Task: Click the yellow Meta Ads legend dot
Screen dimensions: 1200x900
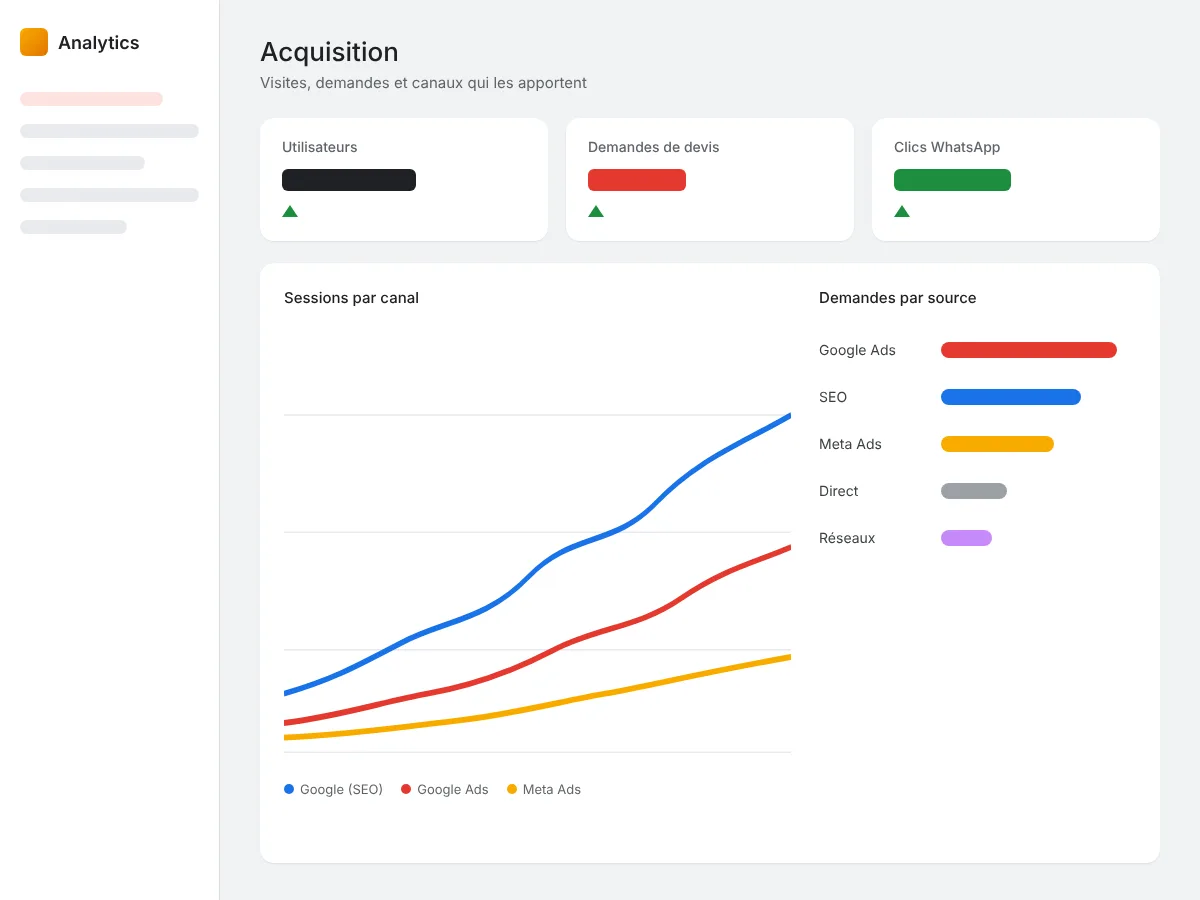Action: tap(512, 789)
